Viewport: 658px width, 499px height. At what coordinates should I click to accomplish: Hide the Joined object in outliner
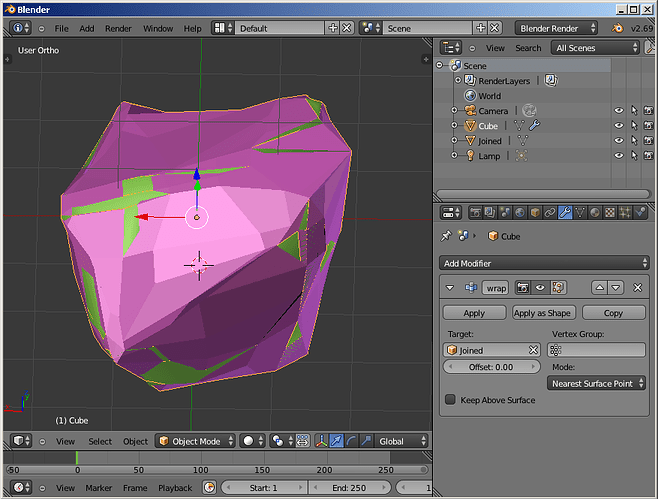tap(619, 140)
